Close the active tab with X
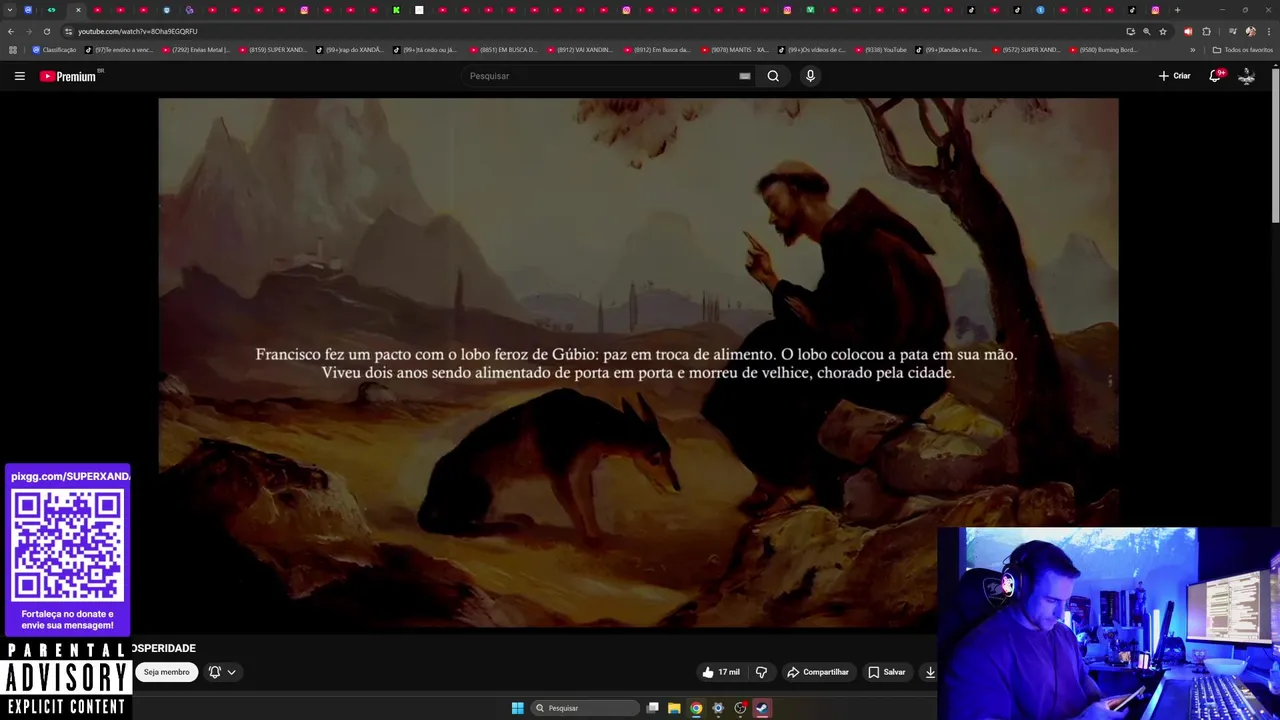The image size is (1280, 720). (x=78, y=10)
